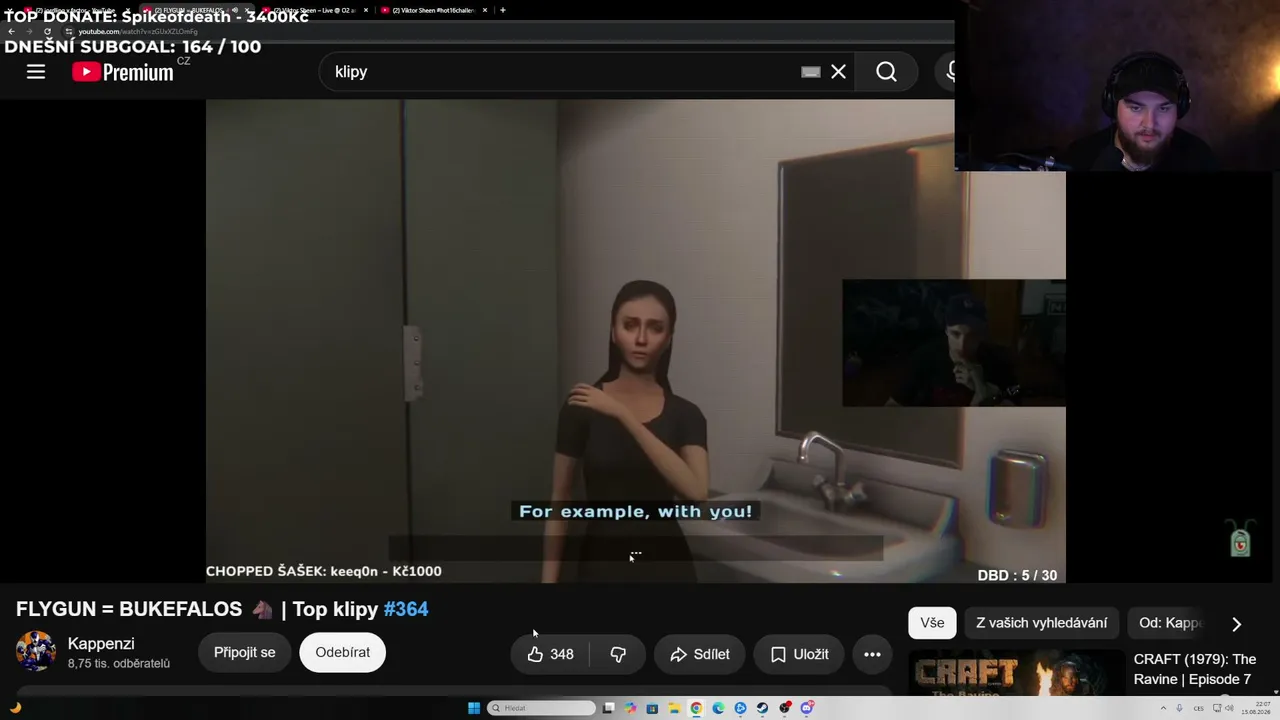Open a new browser tab with plus
The height and width of the screenshot is (720, 1280).
tap(502, 10)
